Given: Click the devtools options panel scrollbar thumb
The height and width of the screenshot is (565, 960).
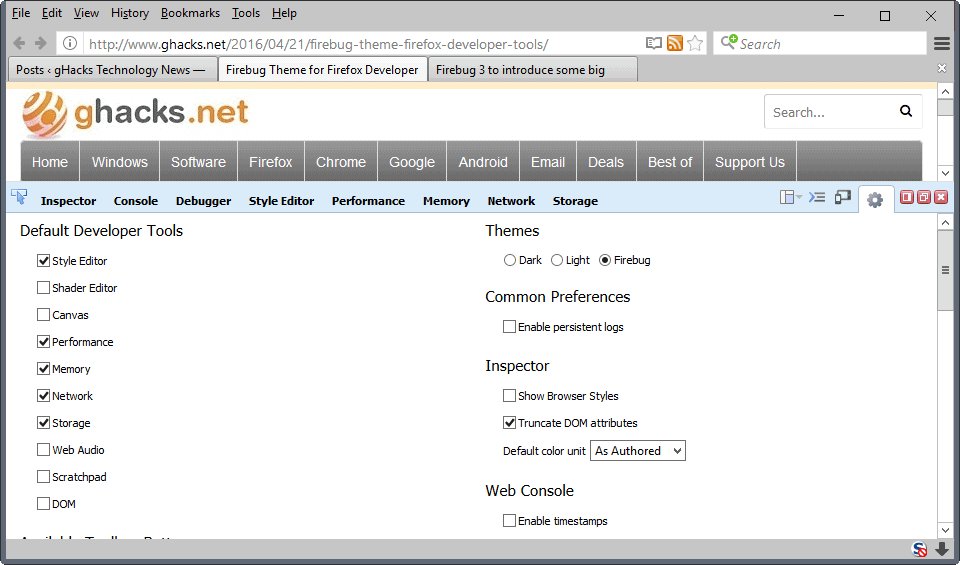Looking at the screenshot, I should coord(945,270).
